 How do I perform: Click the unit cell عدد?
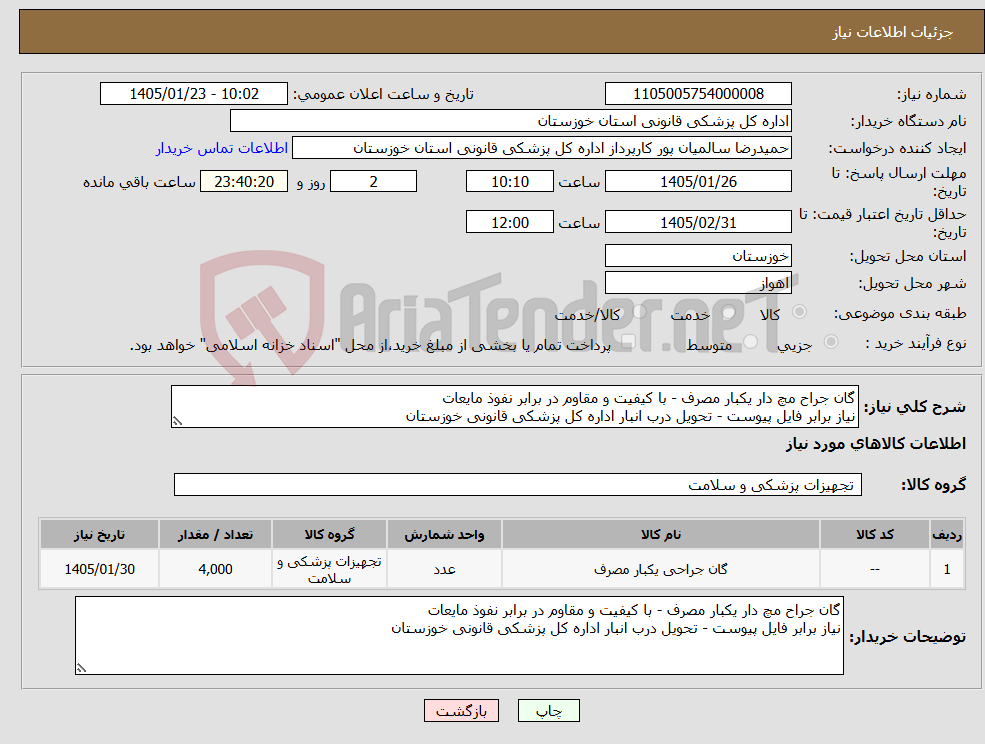point(444,569)
